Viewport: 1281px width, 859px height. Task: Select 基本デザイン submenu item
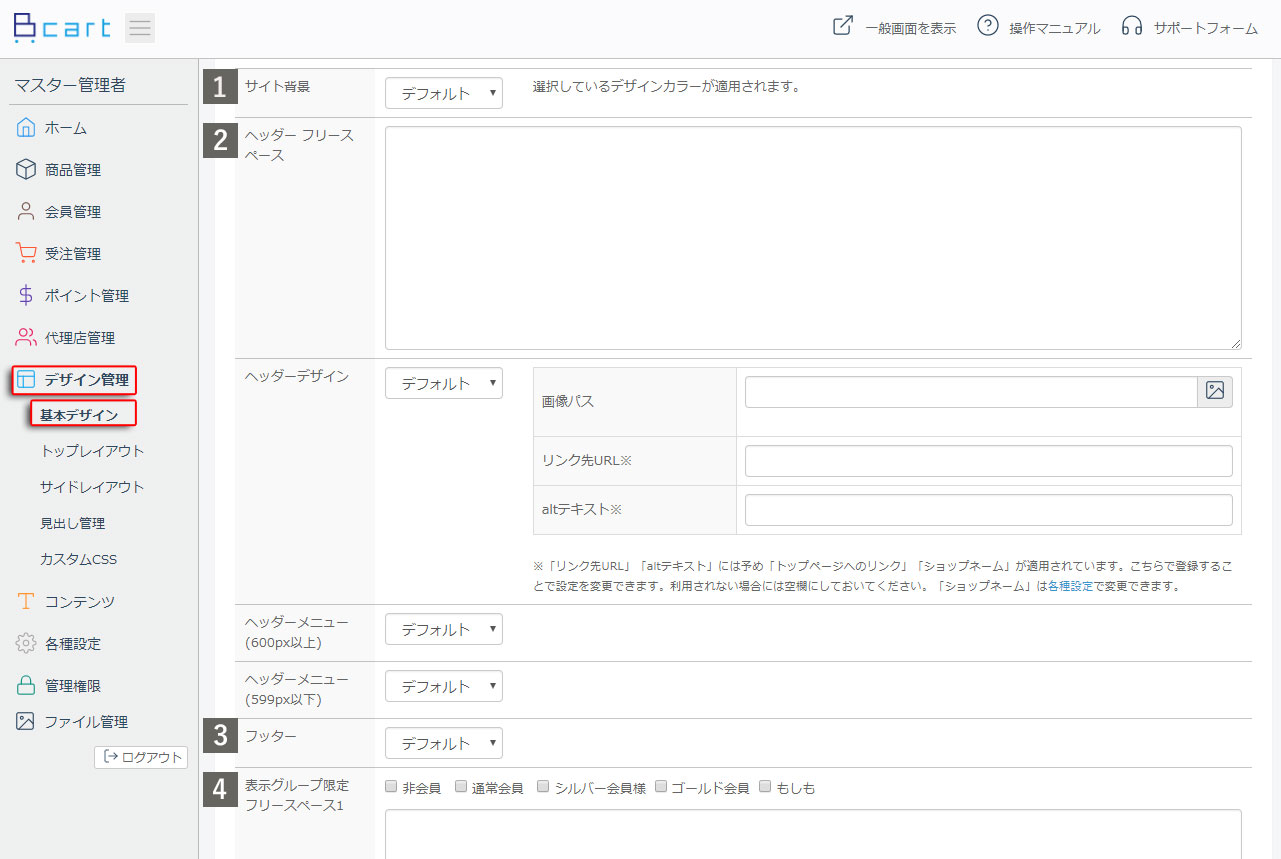[79, 415]
